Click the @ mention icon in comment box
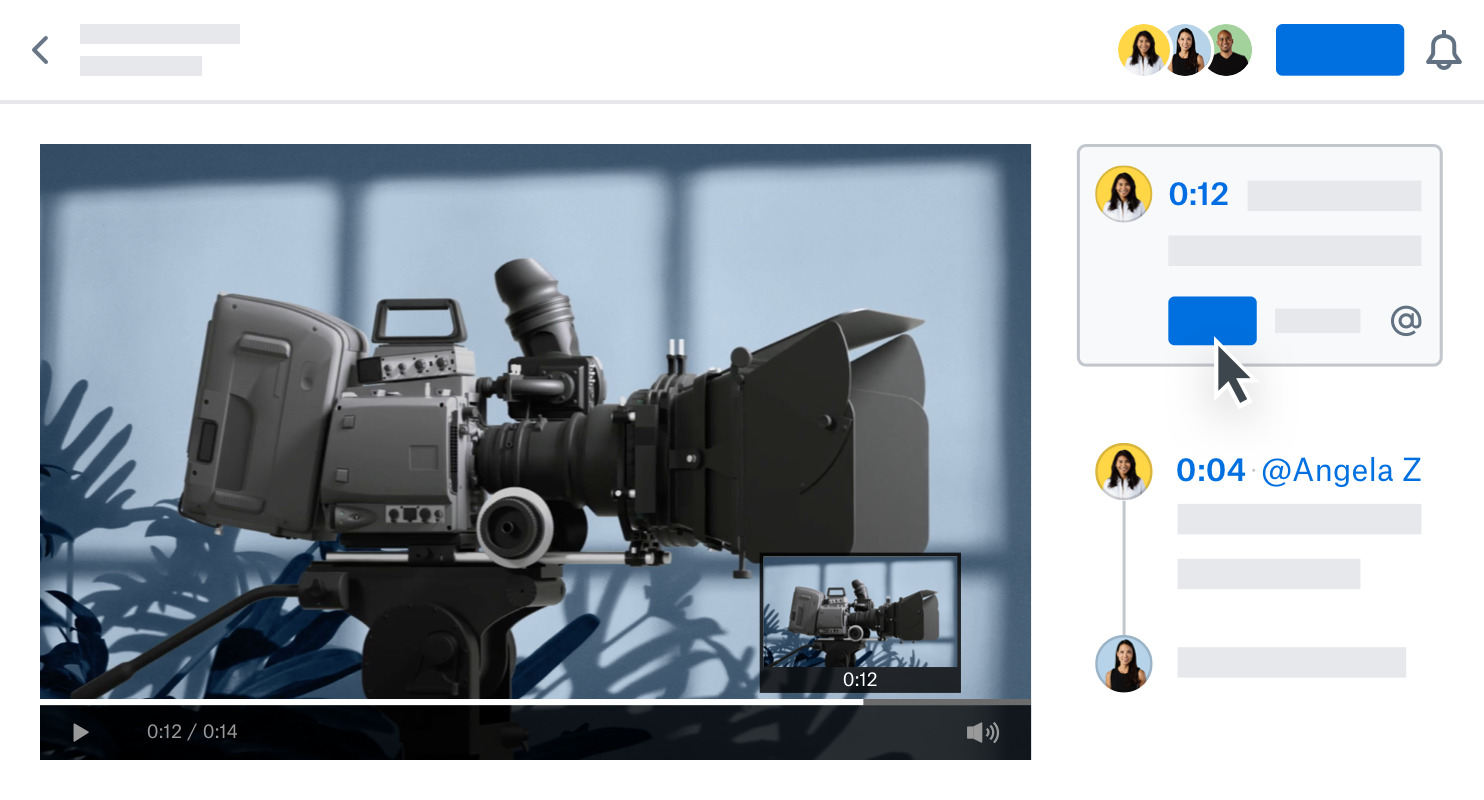Screen dimensions: 1484x800 pyautogui.click(x=1405, y=321)
